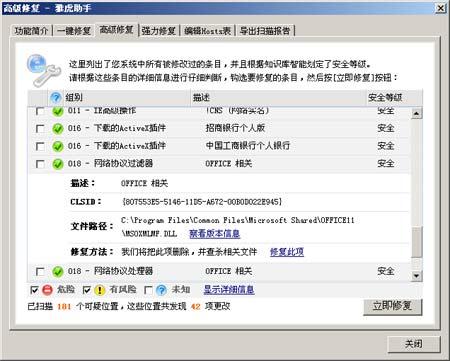This screenshot has height=361, width=450.
Task: Click the list scrollbar up arrow
Action: (416, 113)
